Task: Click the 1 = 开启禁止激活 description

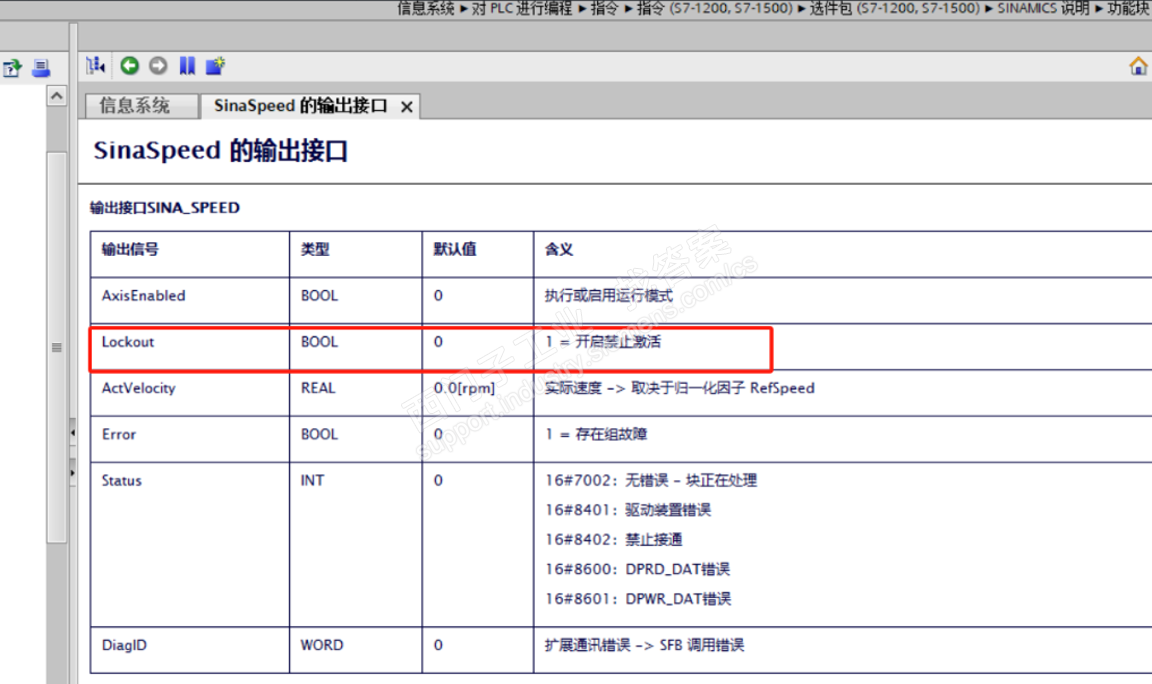Action: (602, 342)
